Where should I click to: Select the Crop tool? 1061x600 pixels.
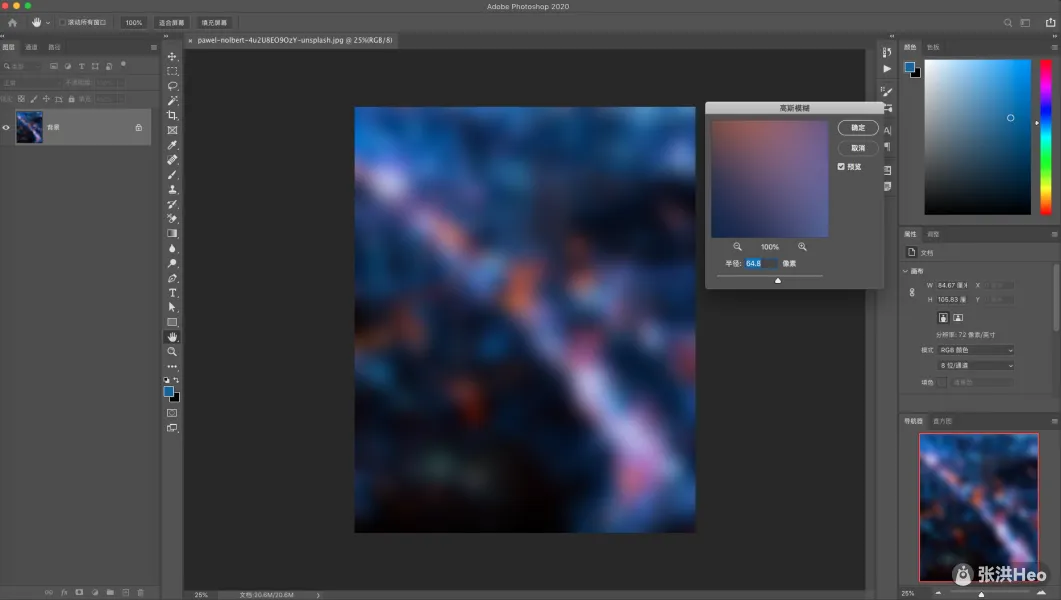pos(172,116)
